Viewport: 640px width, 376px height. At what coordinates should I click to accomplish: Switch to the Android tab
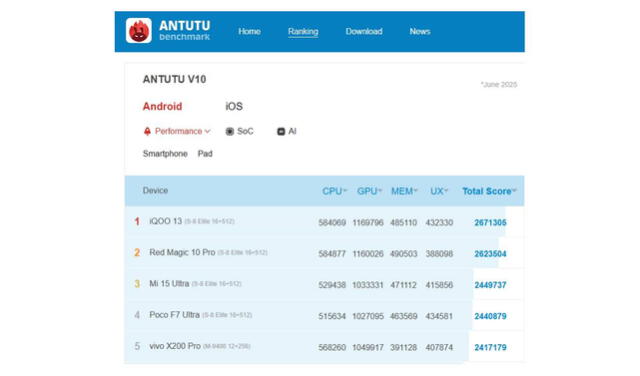tap(162, 107)
